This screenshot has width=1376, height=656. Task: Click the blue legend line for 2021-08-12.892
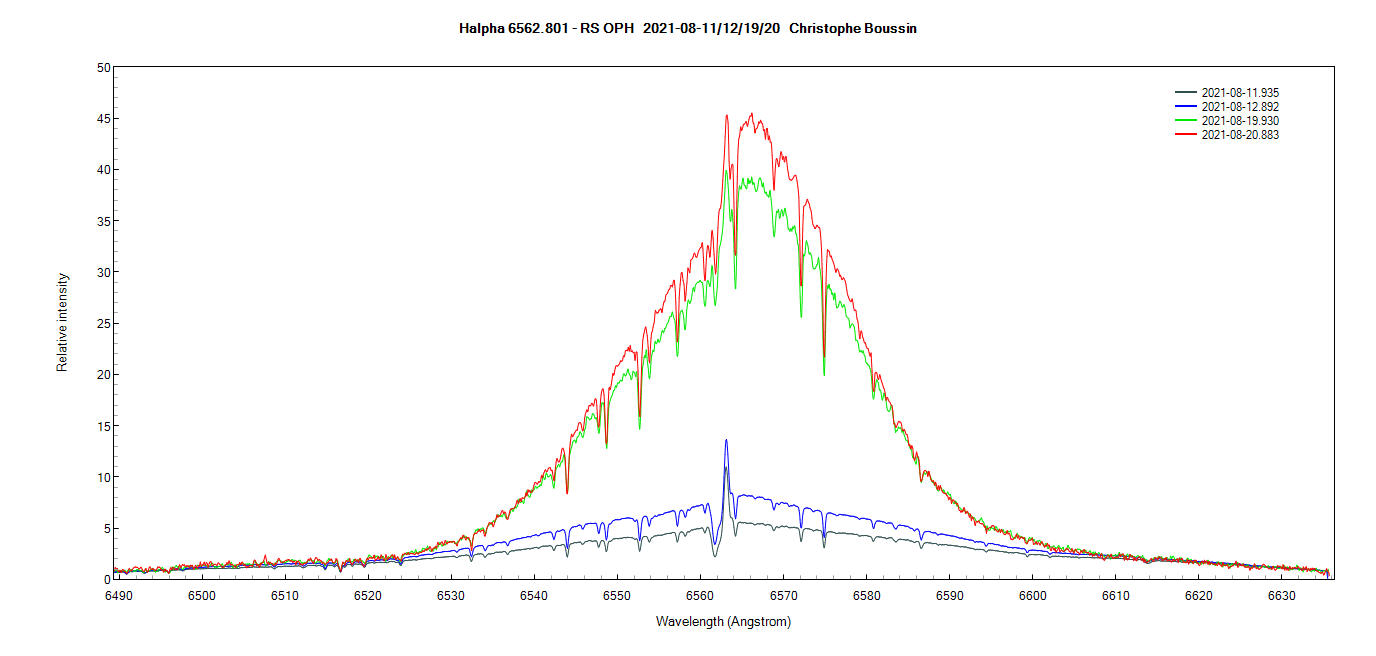tap(1186, 107)
